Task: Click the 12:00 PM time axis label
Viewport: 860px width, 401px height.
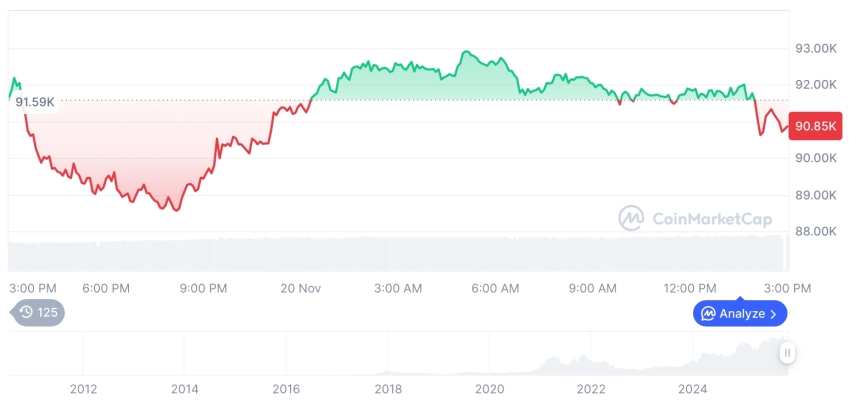Action: click(691, 288)
